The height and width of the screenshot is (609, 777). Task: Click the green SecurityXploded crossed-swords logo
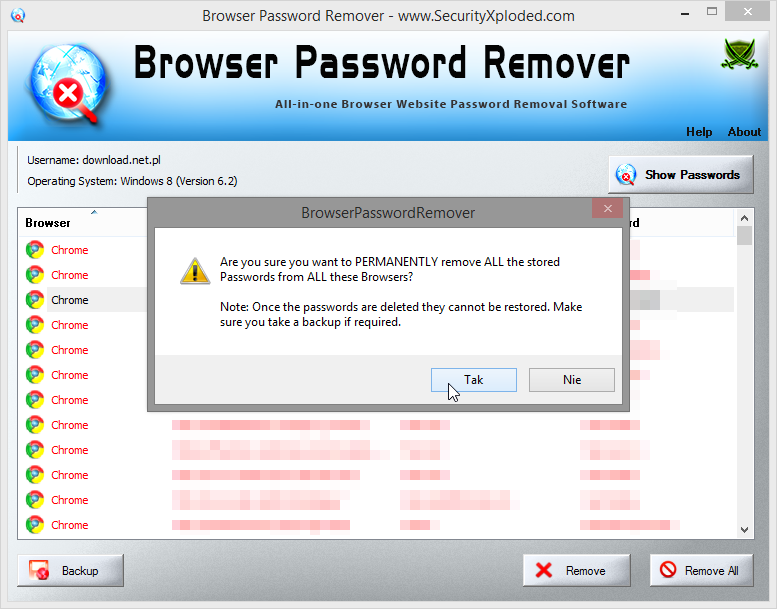(x=739, y=54)
